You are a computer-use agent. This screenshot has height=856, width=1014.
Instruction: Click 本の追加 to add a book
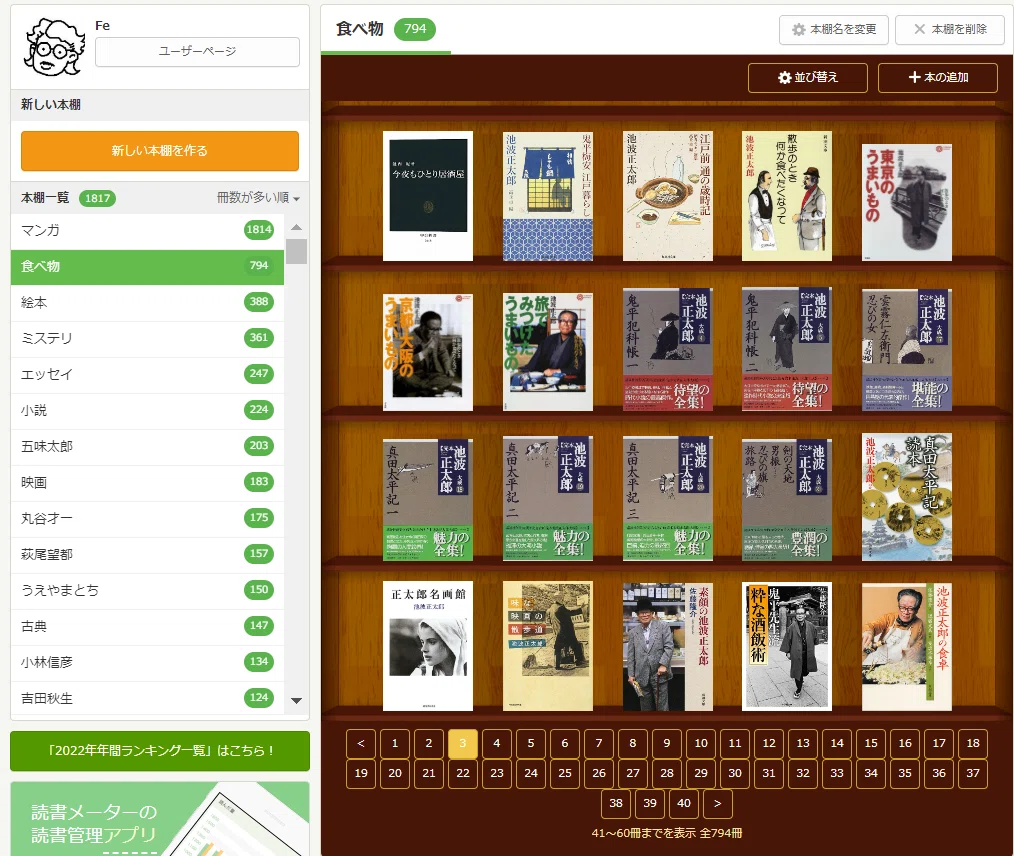938,78
